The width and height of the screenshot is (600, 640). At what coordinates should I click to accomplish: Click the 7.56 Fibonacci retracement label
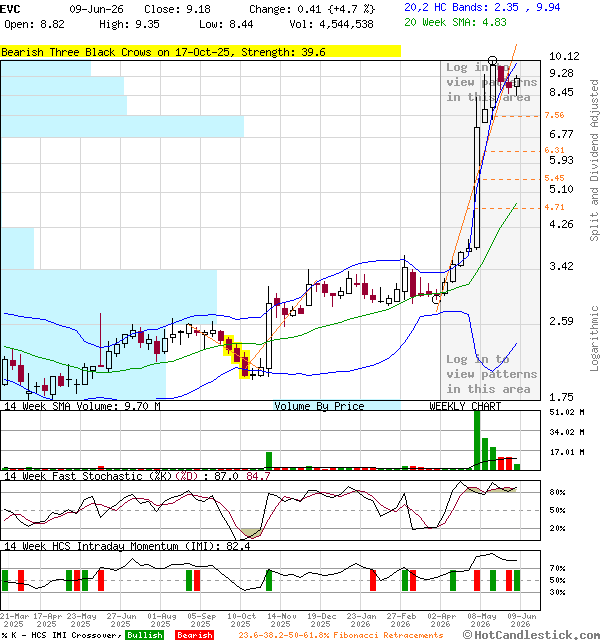tap(554, 116)
